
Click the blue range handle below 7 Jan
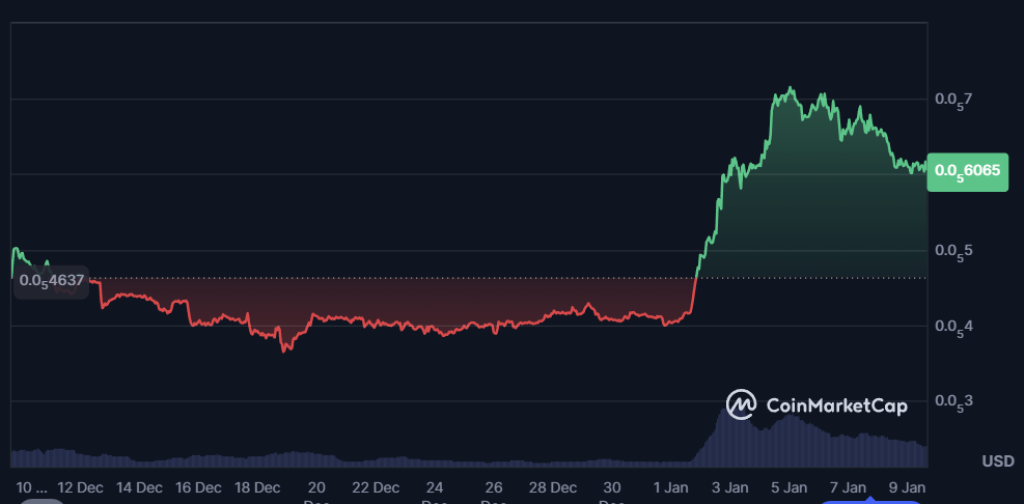click(848, 500)
